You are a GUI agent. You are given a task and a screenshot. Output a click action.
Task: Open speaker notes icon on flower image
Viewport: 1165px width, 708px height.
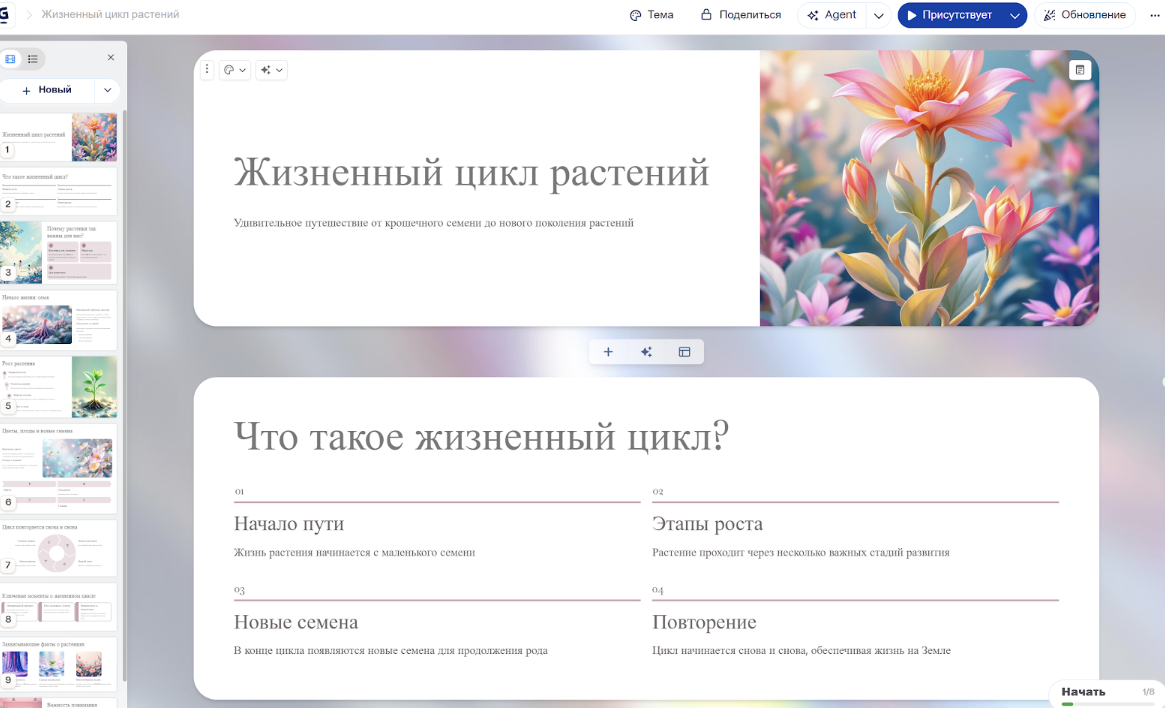point(1079,70)
